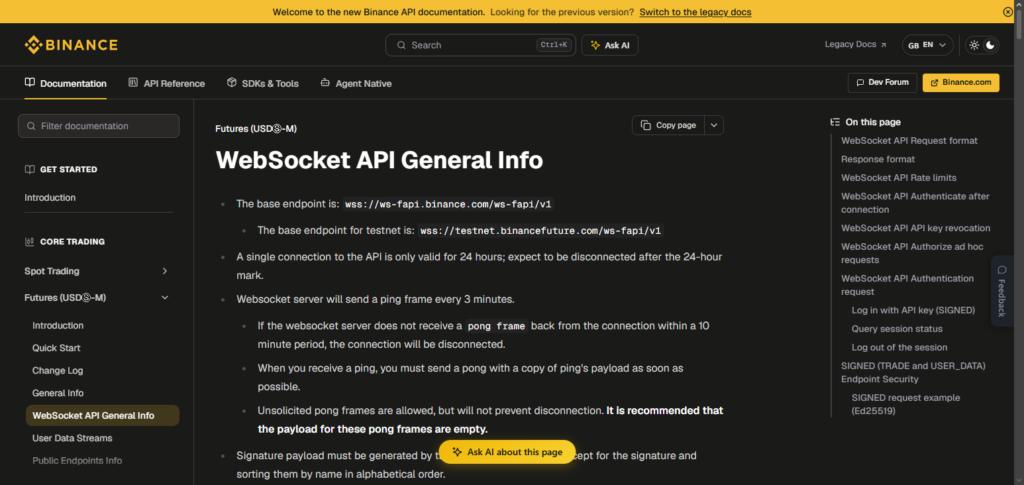Open the Dev Forum button

click(x=882, y=82)
